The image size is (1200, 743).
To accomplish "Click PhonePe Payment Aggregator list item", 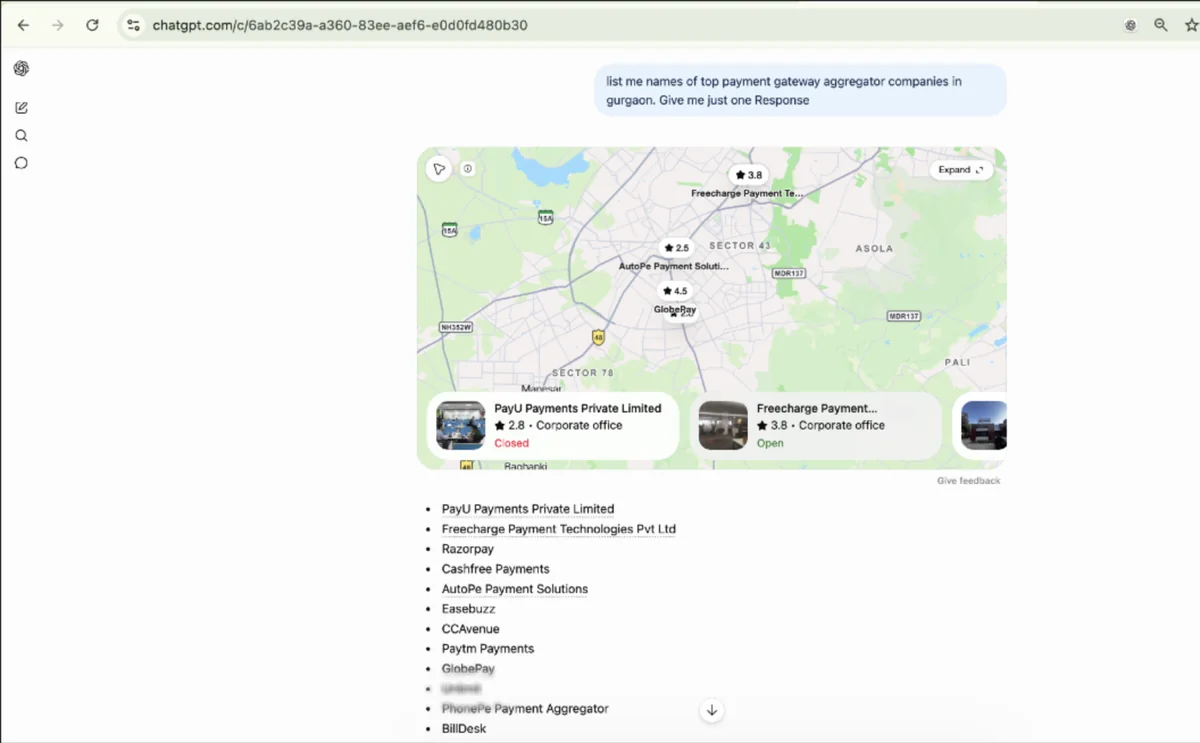I will (x=525, y=709).
